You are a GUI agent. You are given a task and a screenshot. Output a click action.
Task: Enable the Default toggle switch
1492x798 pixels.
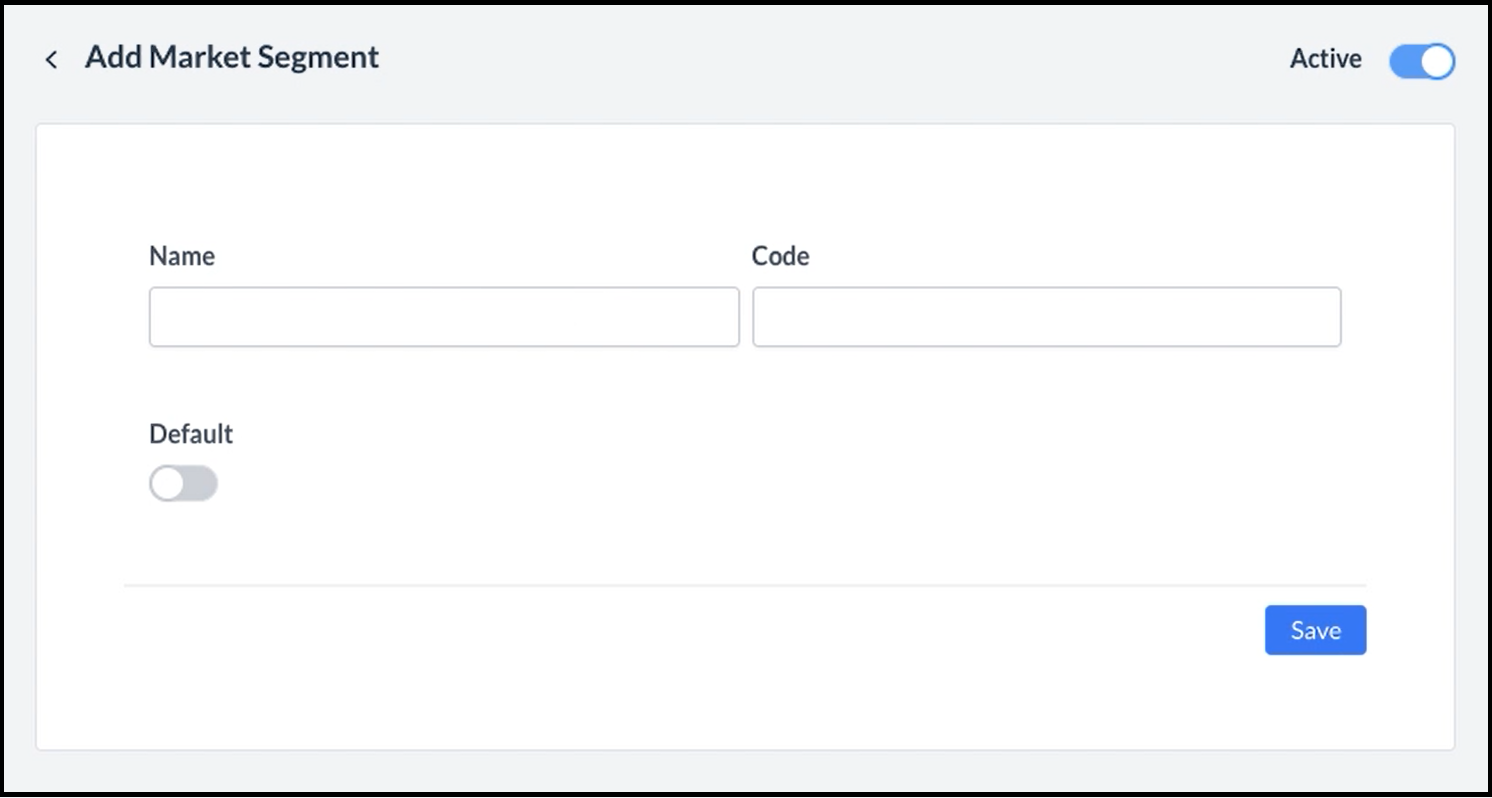click(x=183, y=484)
